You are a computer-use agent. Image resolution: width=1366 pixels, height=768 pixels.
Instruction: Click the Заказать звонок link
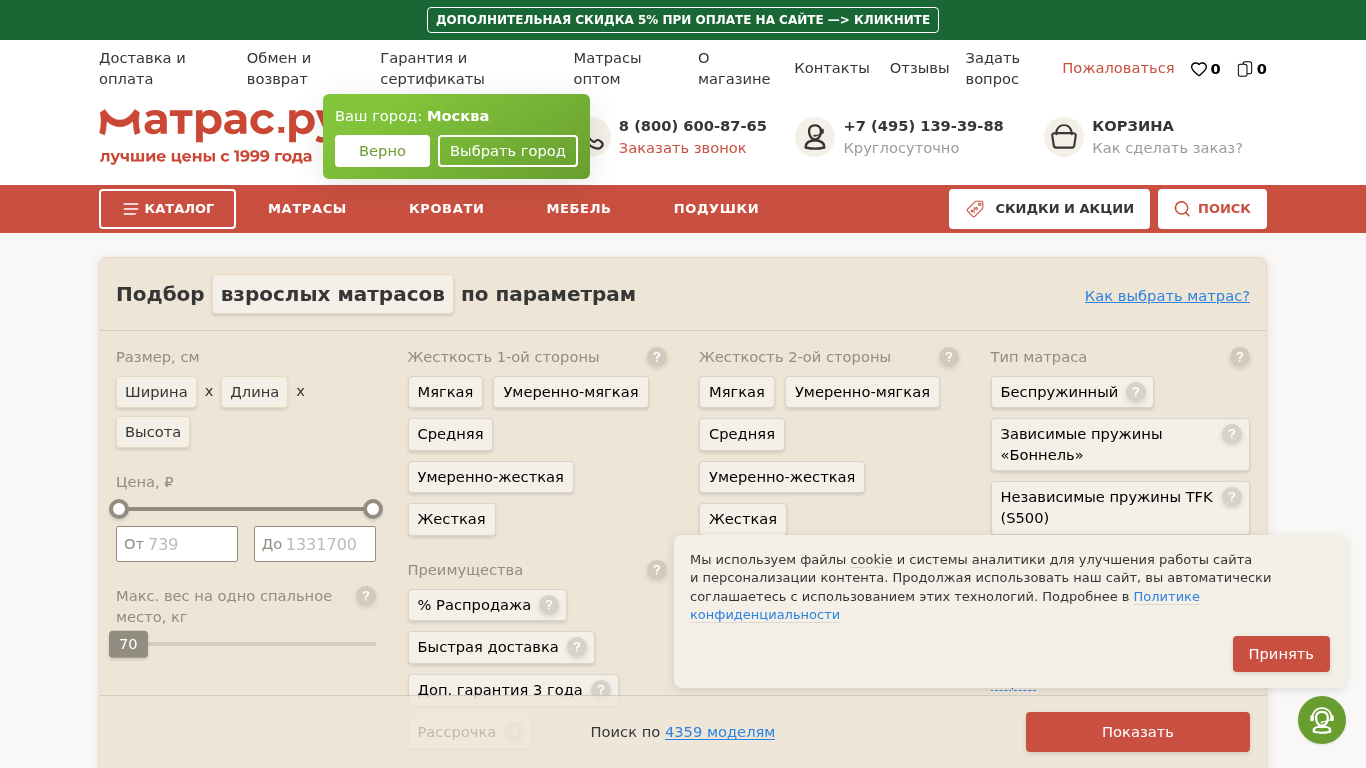[682, 148]
